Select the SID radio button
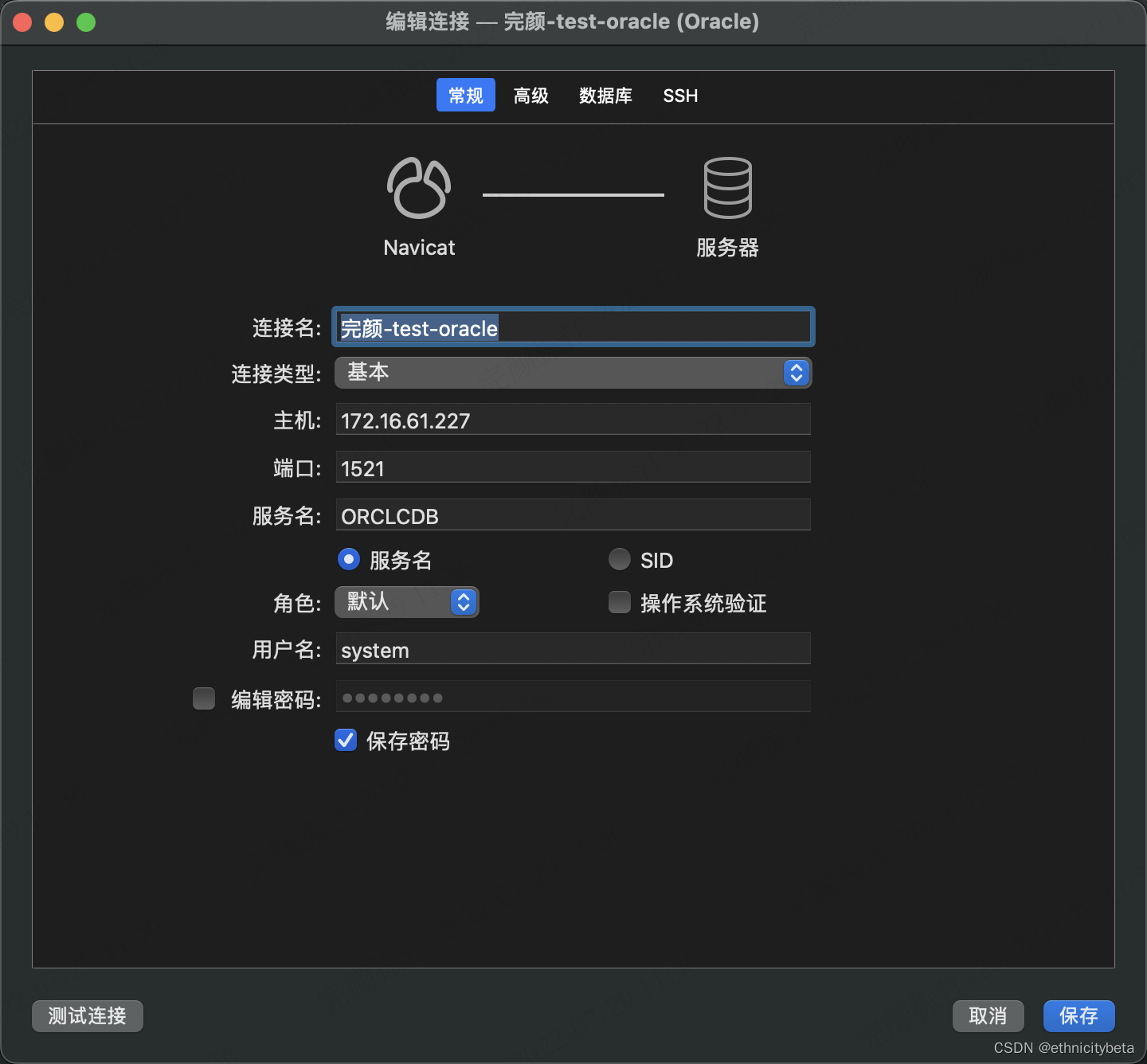The height and width of the screenshot is (1064, 1147). coord(620,559)
